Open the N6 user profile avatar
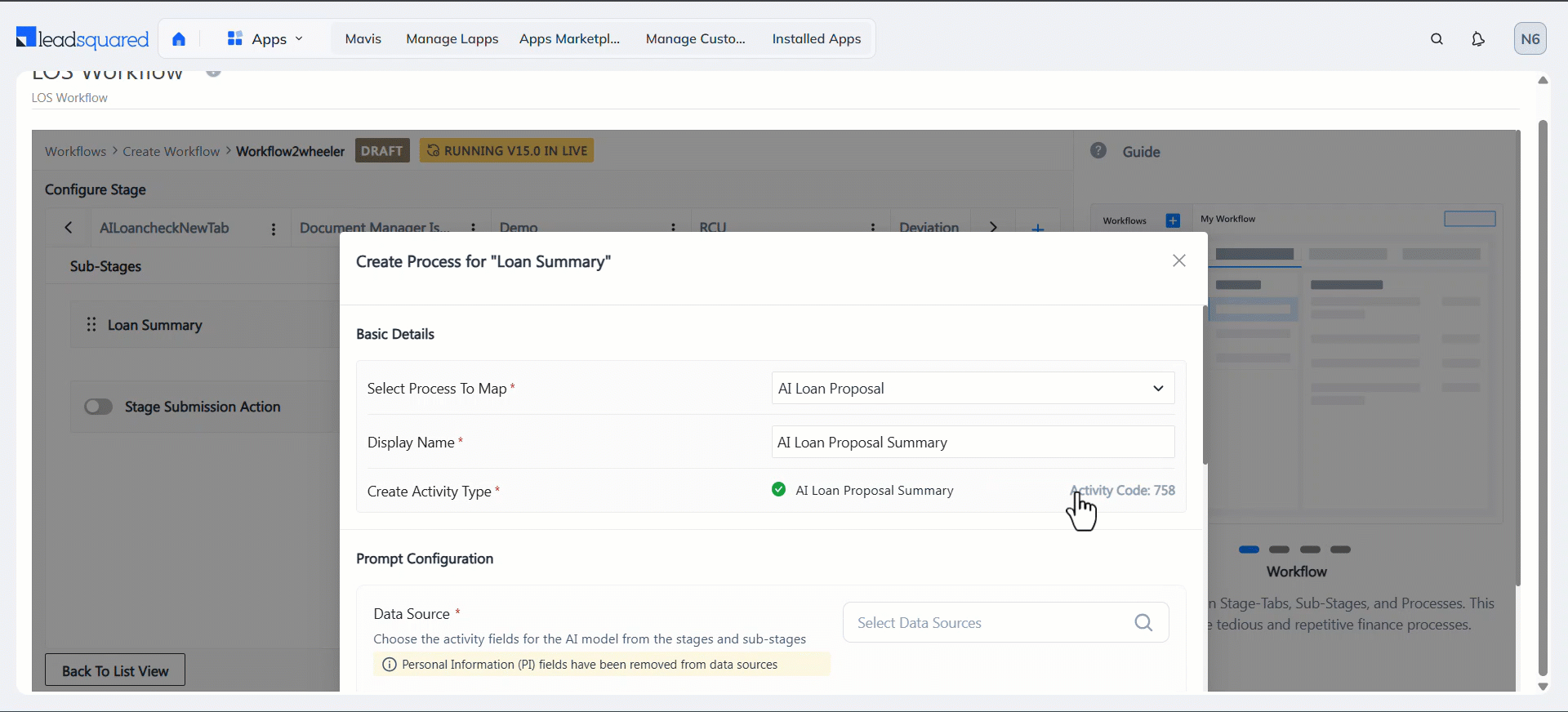1568x712 pixels. tap(1530, 38)
